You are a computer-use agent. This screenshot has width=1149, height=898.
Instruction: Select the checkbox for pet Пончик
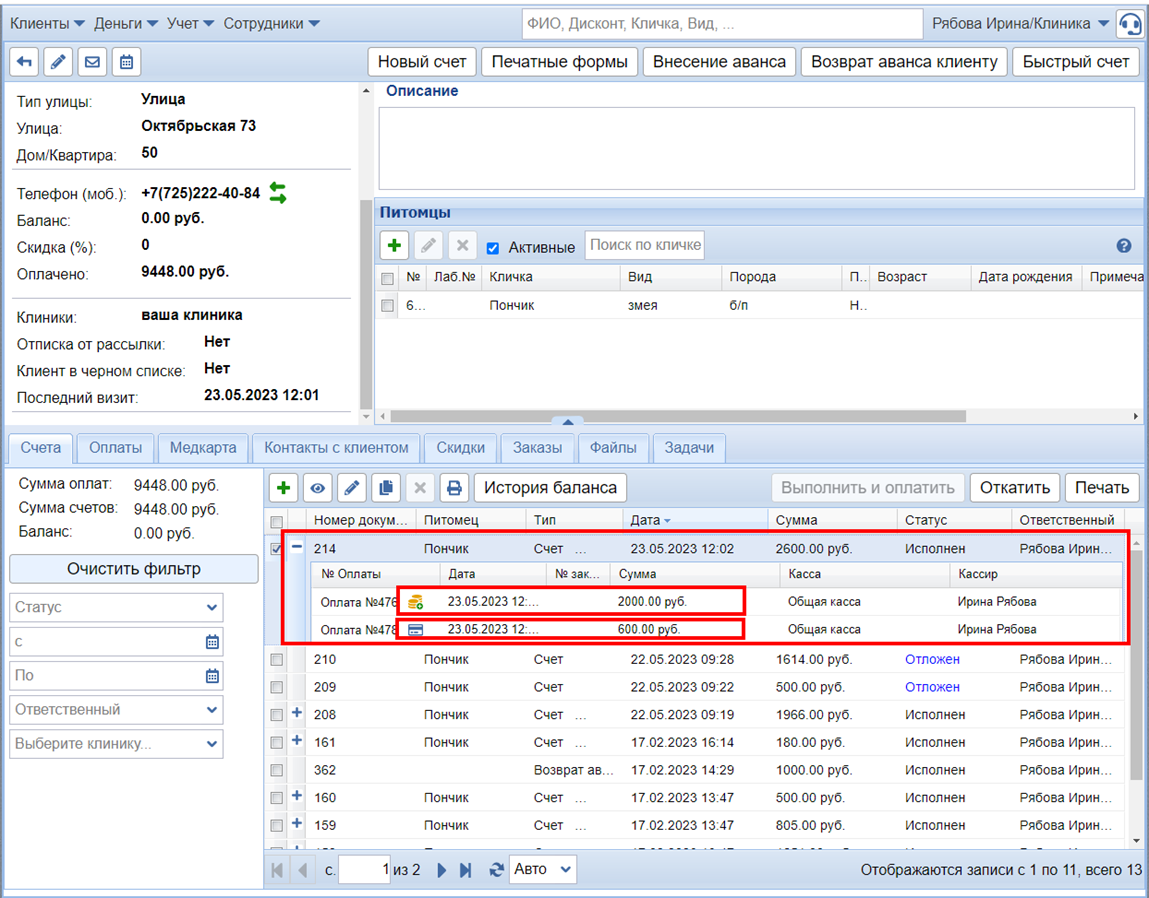pos(388,306)
